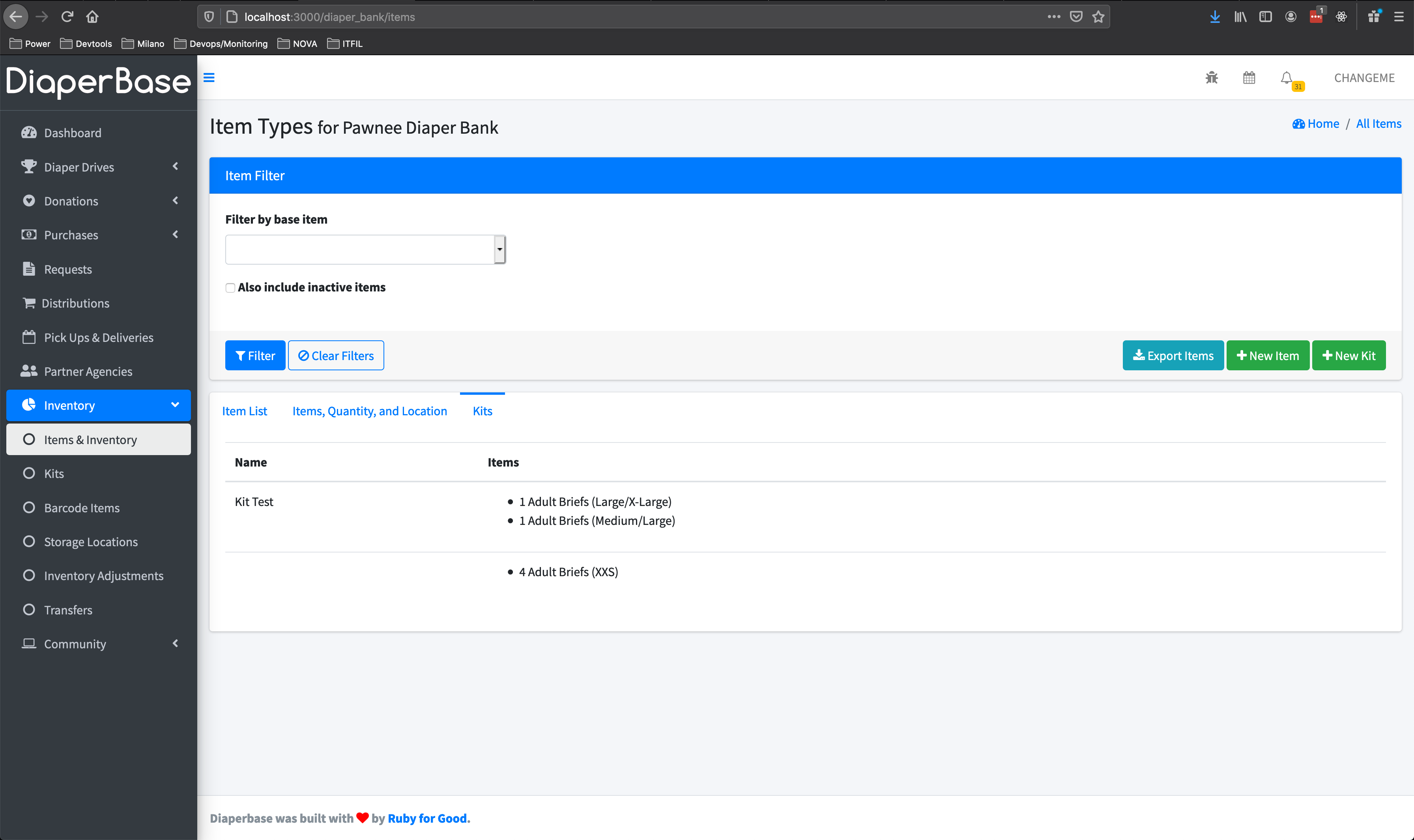This screenshot has width=1414, height=840.
Task: Bookmark page with the star icon
Action: 1098,17
